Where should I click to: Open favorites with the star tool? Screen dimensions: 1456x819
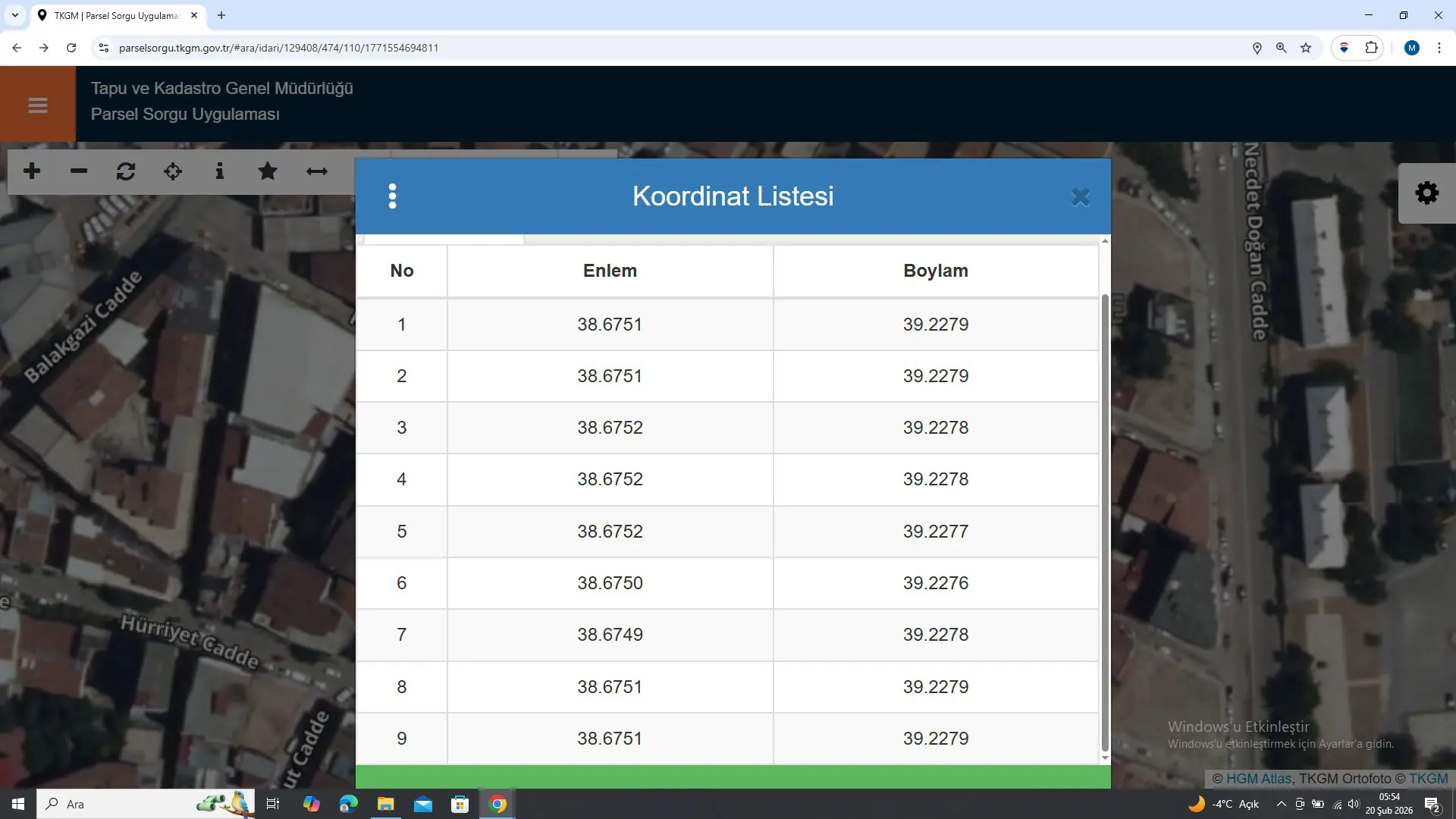click(x=268, y=171)
